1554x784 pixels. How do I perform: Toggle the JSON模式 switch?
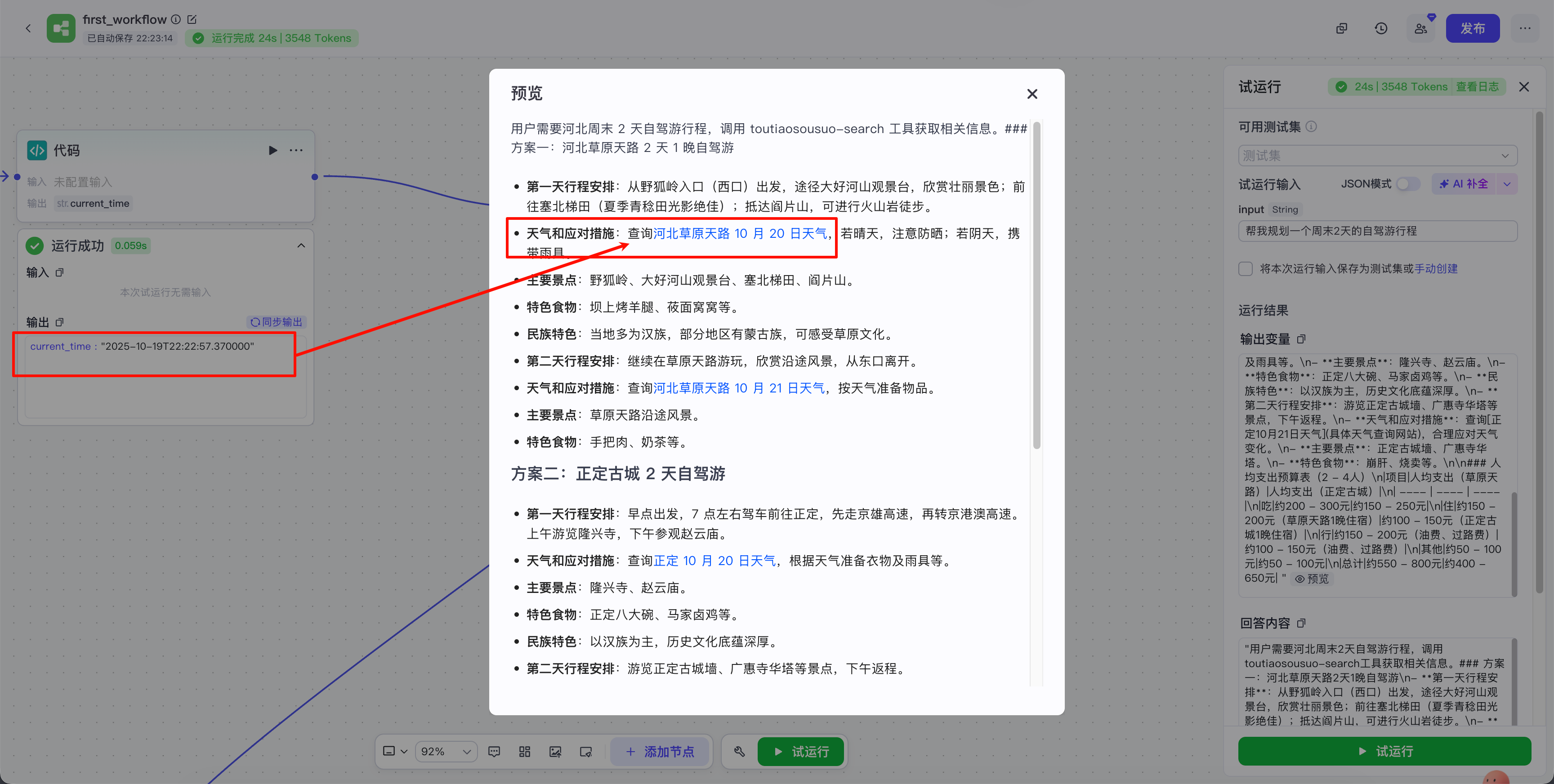pos(1408,184)
